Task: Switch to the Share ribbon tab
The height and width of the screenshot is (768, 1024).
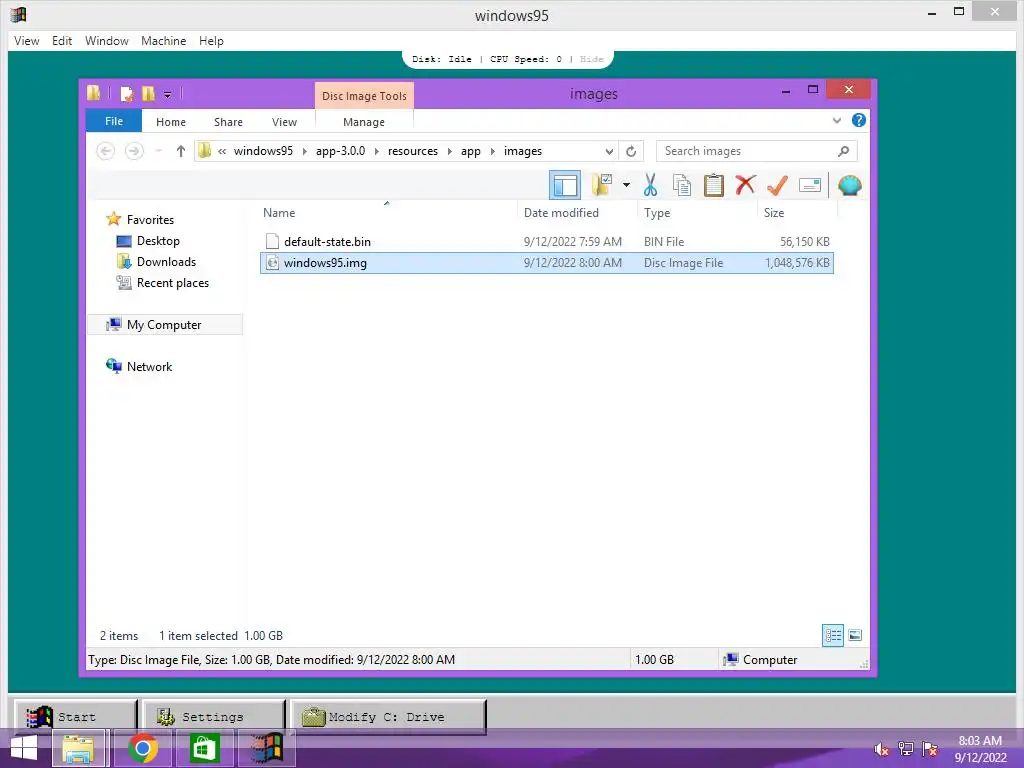Action: tap(228, 122)
